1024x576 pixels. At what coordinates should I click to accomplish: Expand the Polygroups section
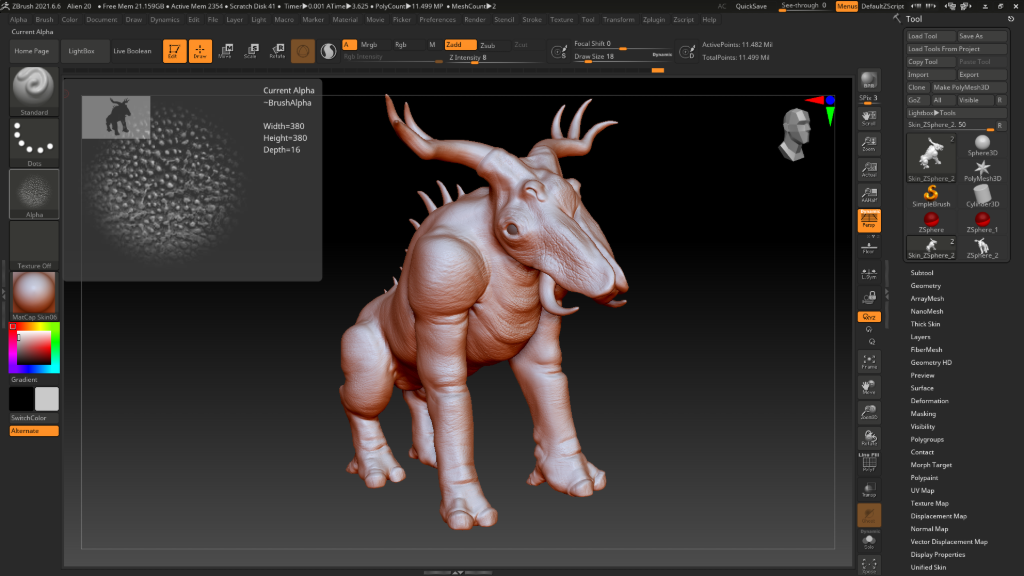pos(927,440)
